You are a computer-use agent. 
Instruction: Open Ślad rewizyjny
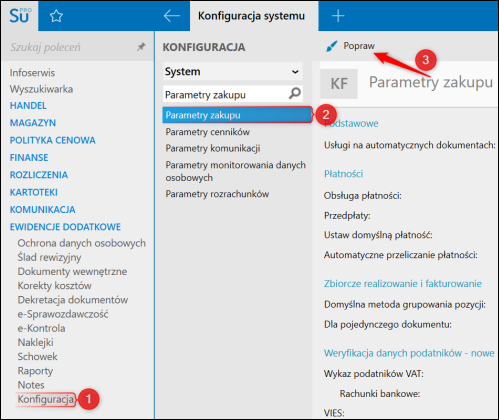[49, 257]
